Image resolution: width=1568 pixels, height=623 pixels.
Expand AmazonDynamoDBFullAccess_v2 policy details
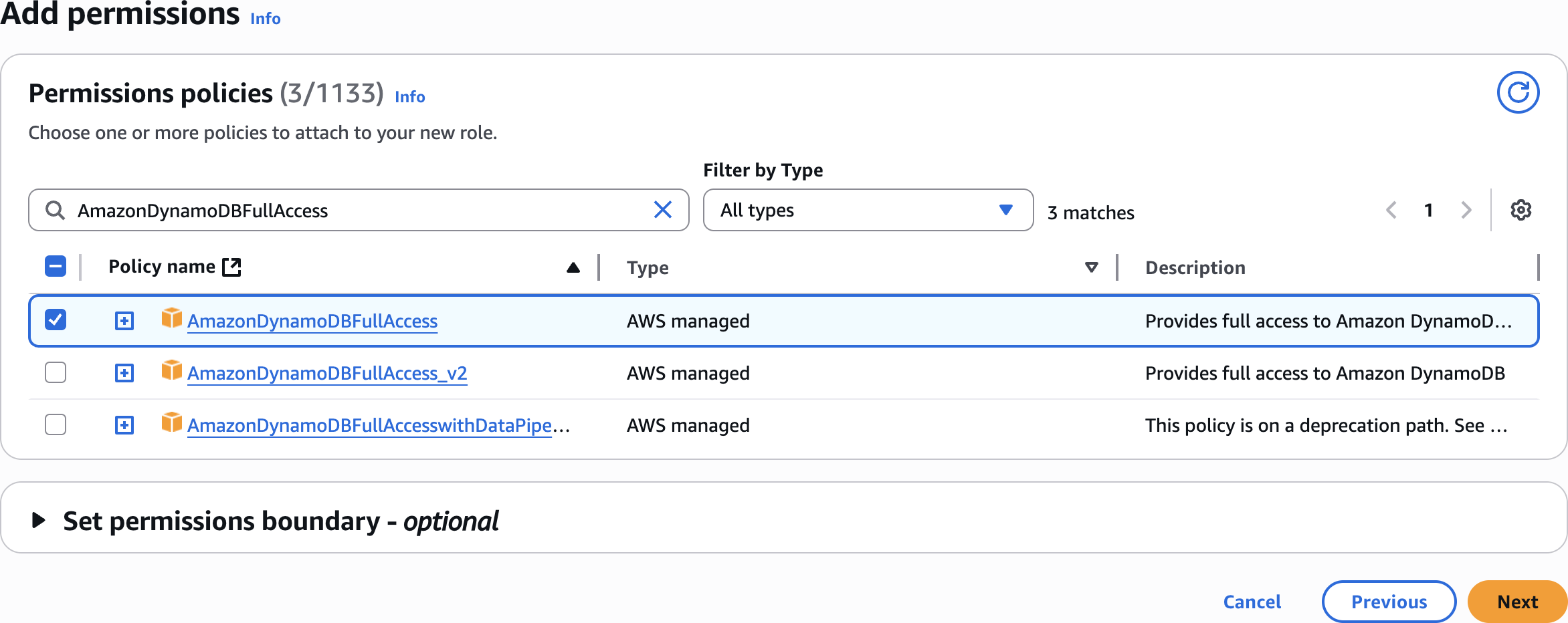coord(124,373)
